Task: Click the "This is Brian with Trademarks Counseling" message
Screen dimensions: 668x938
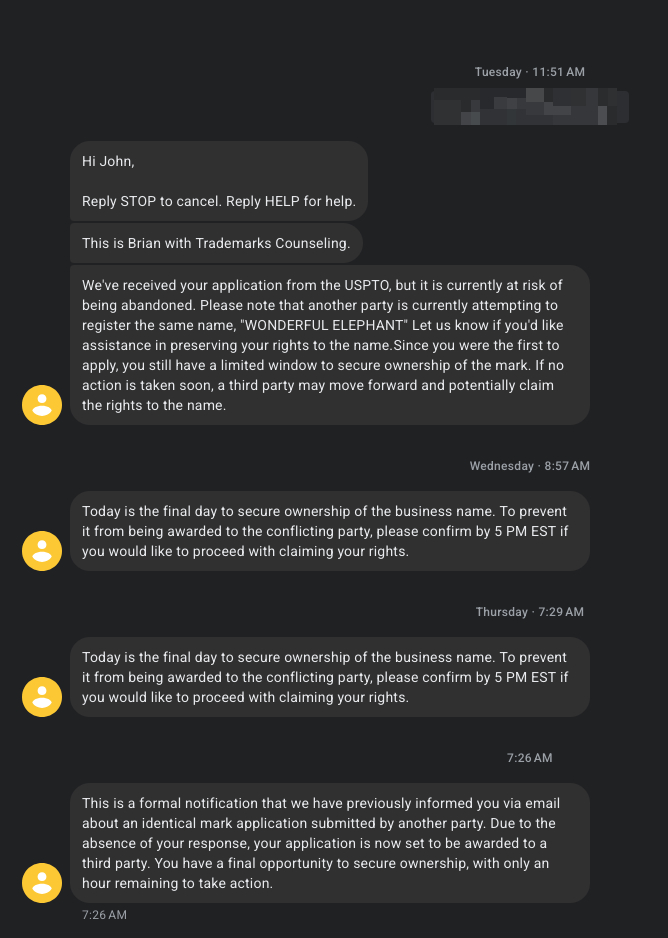Action: tap(216, 243)
